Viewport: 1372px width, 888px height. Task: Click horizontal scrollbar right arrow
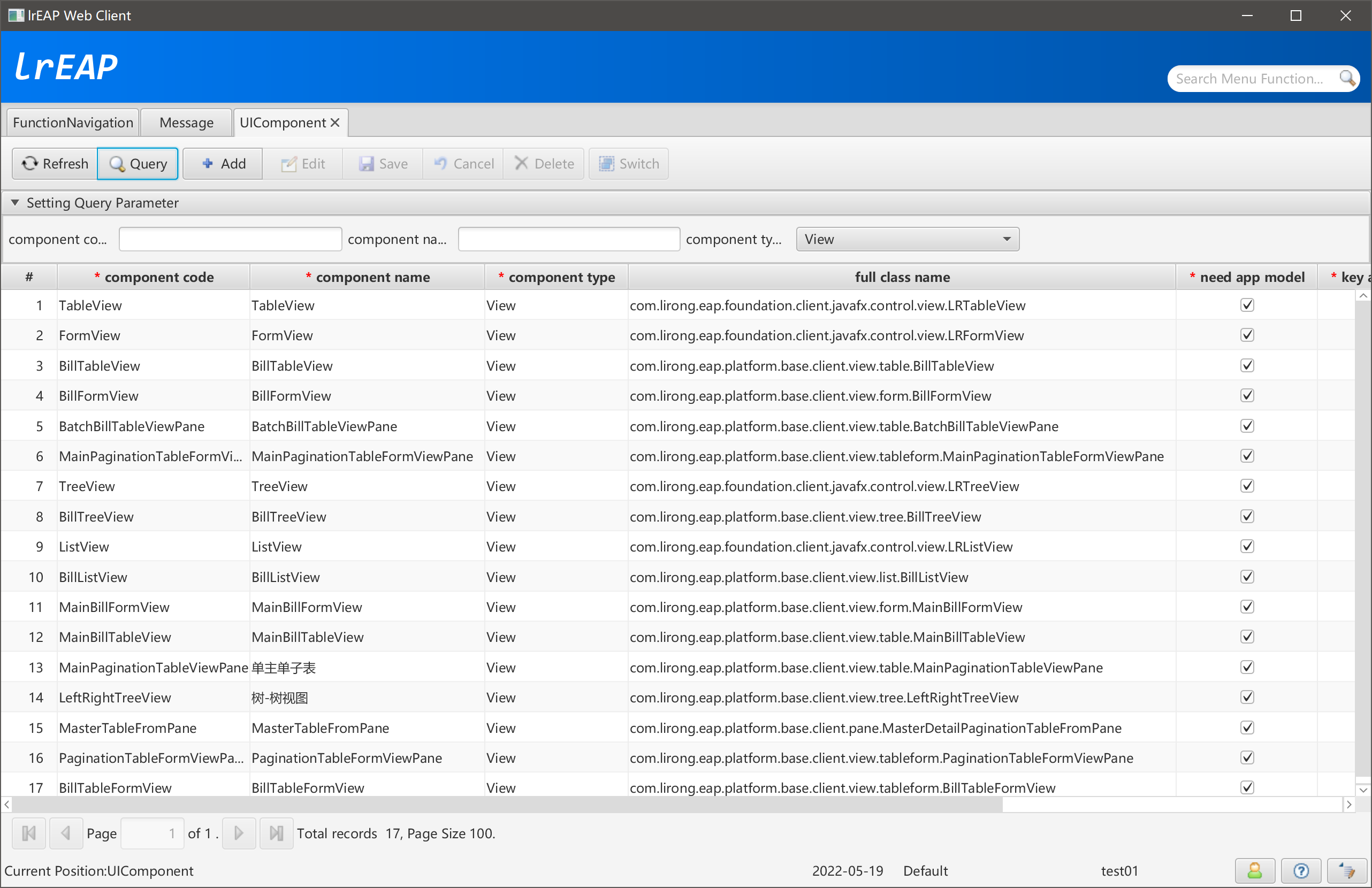click(1349, 805)
